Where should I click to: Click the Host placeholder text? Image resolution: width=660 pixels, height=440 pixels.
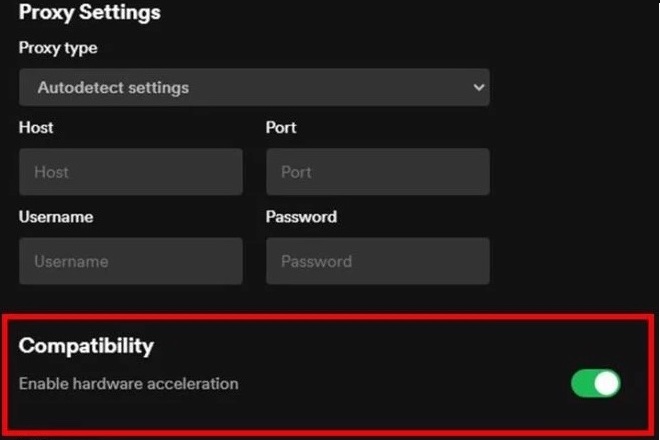51,172
